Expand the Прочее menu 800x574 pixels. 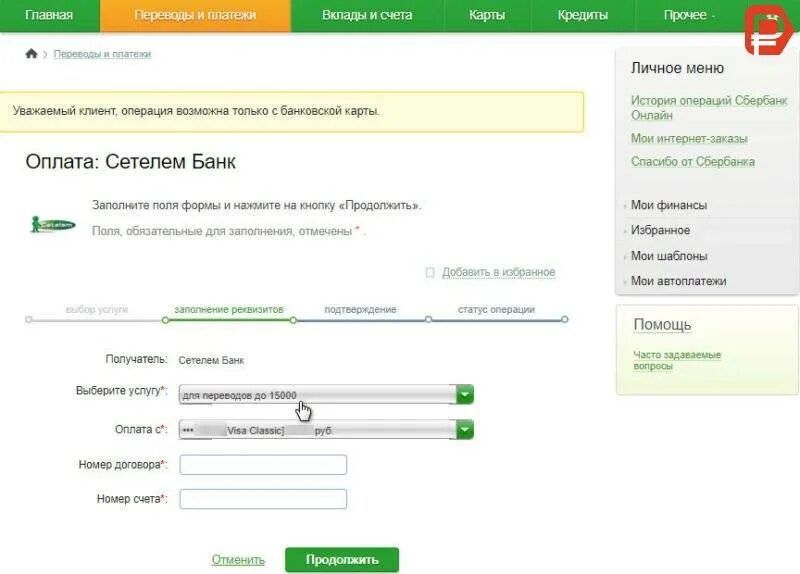coord(689,15)
